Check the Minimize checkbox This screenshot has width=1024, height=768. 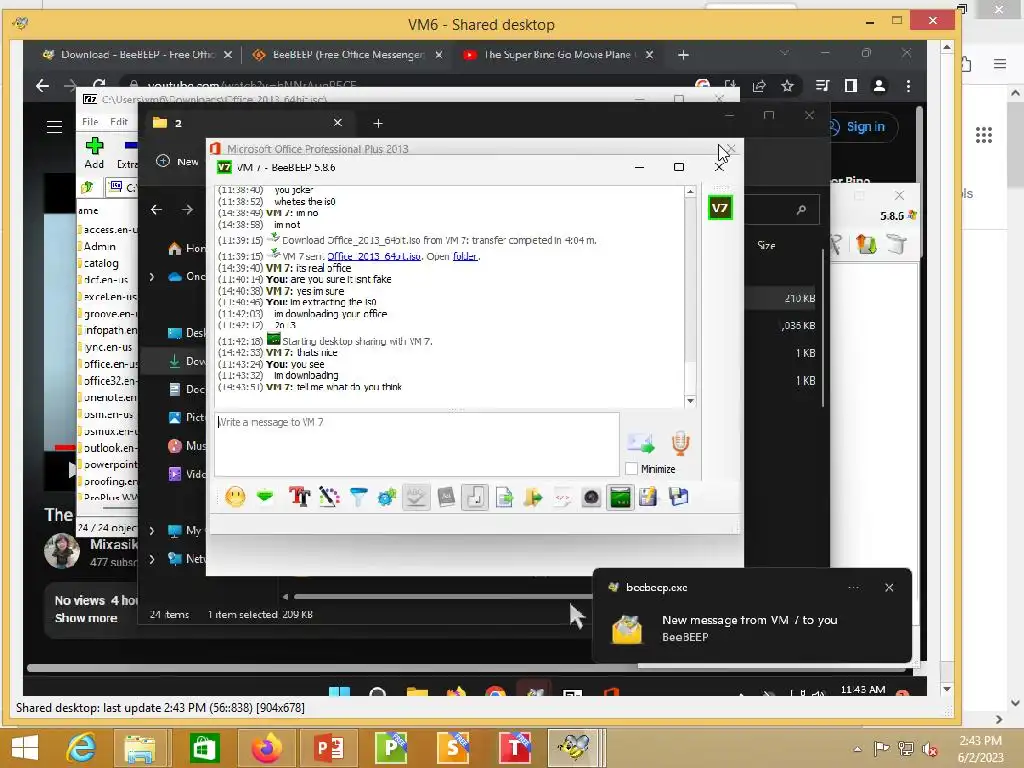pyautogui.click(x=632, y=469)
